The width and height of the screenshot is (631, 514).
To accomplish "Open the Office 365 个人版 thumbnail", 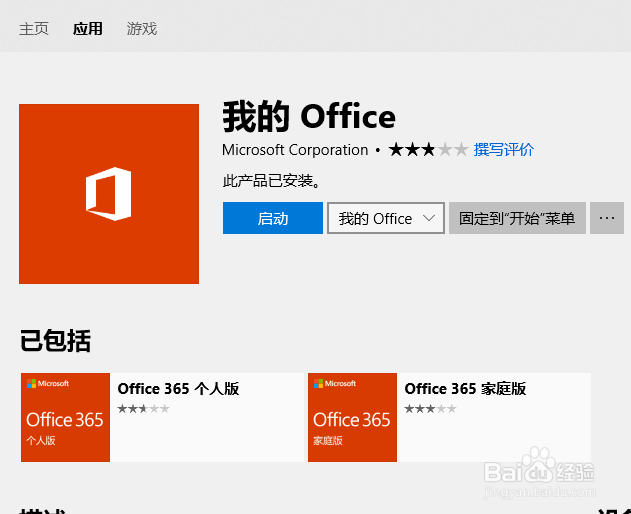I will (65, 417).
